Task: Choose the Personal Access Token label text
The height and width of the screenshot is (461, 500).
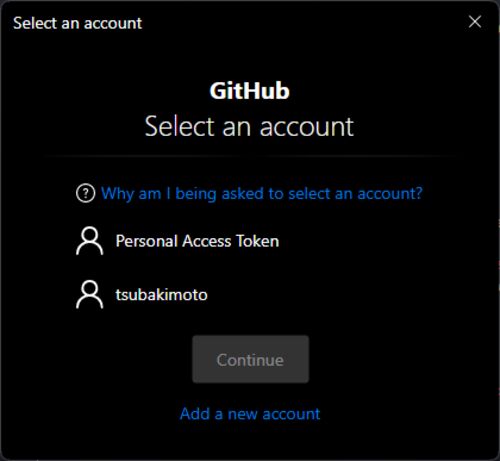Action: (197, 241)
